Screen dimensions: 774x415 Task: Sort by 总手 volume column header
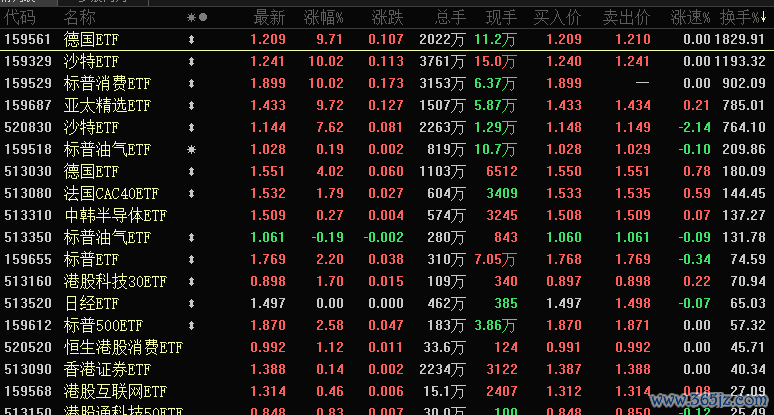pyautogui.click(x=450, y=18)
